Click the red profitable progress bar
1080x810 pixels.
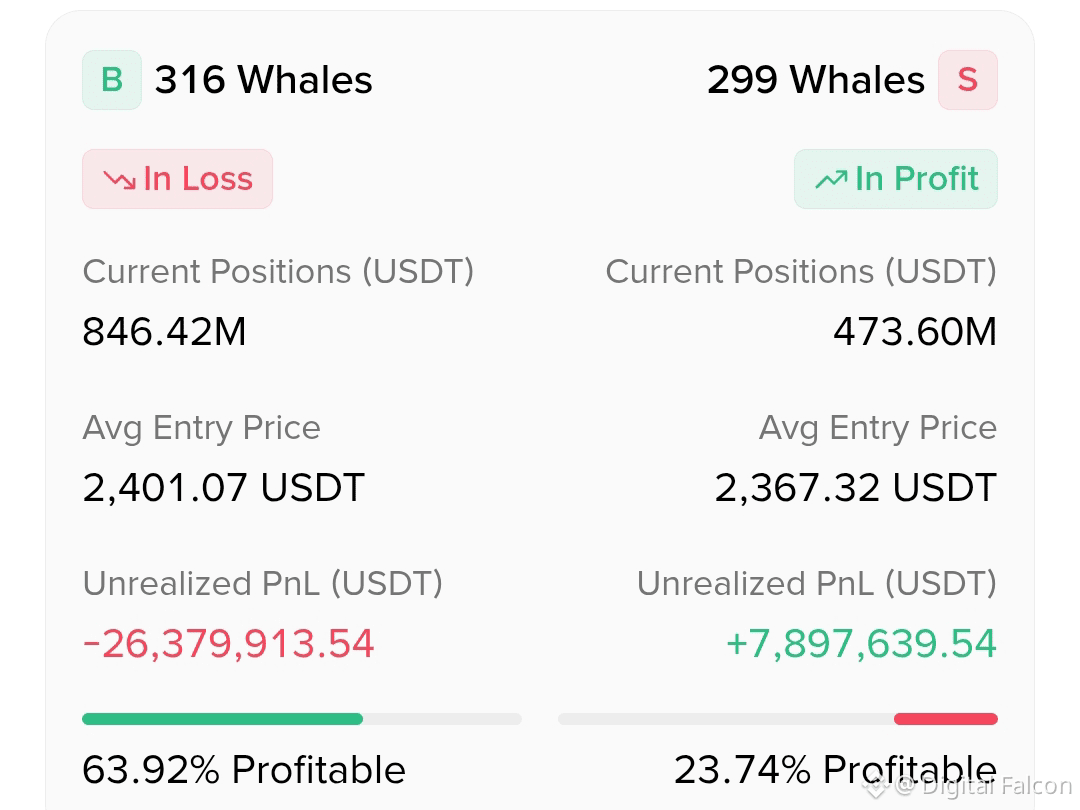[x=946, y=719]
